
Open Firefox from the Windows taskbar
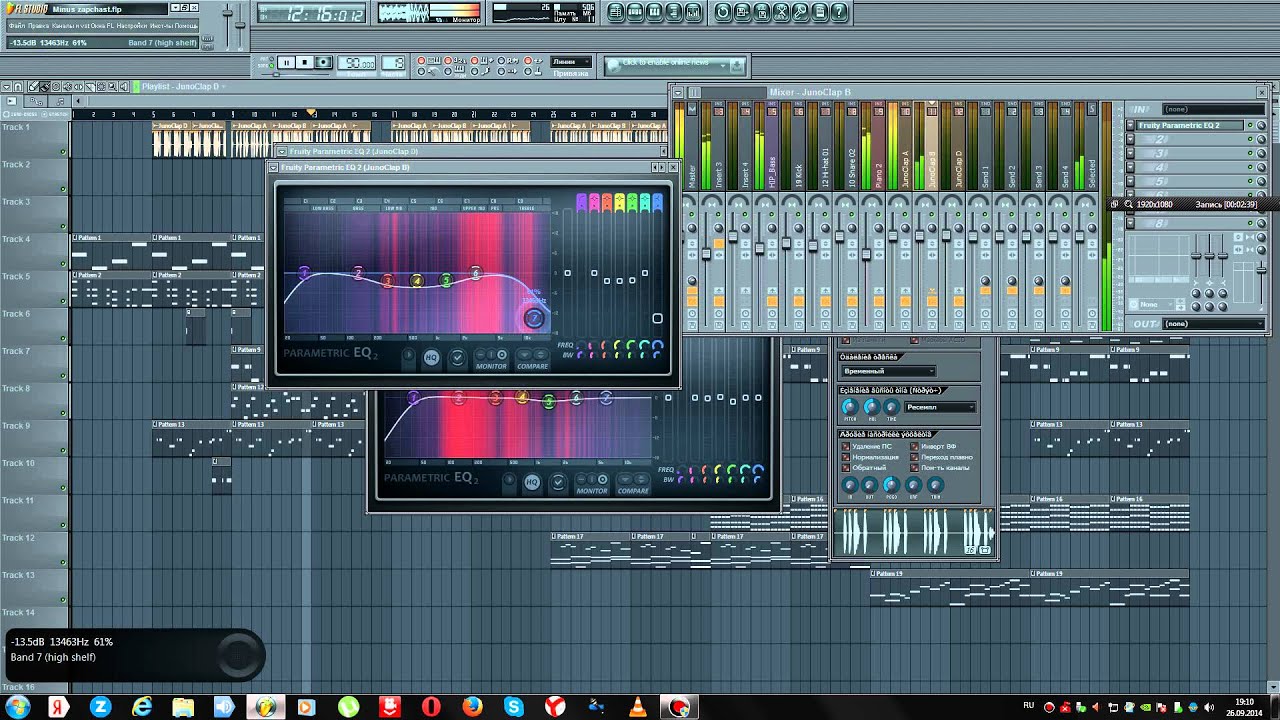472,707
